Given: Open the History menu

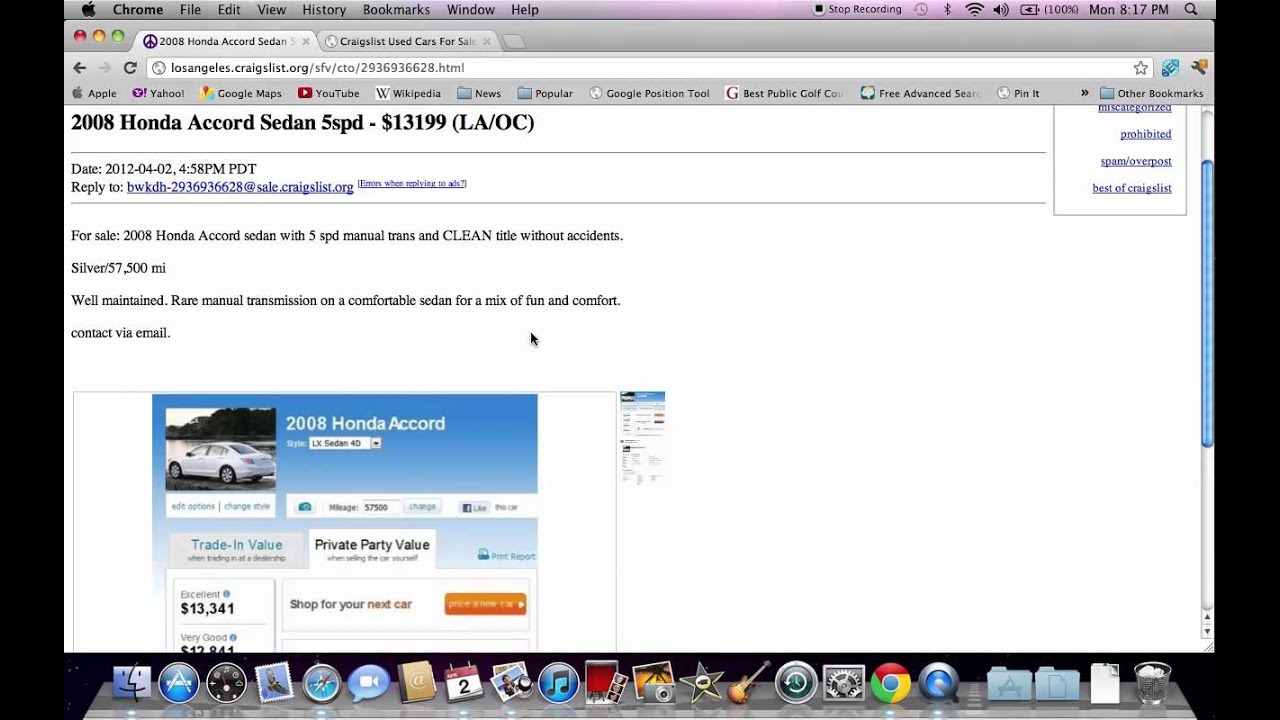Looking at the screenshot, I should pyautogui.click(x=324, y=9).
